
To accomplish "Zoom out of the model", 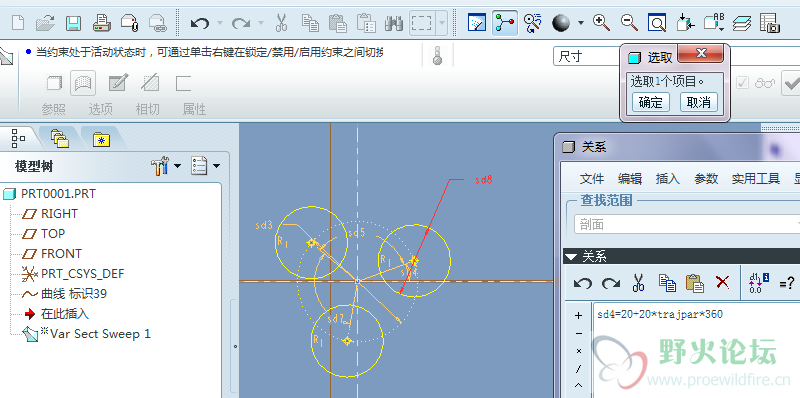I will (x=629, y=22).
